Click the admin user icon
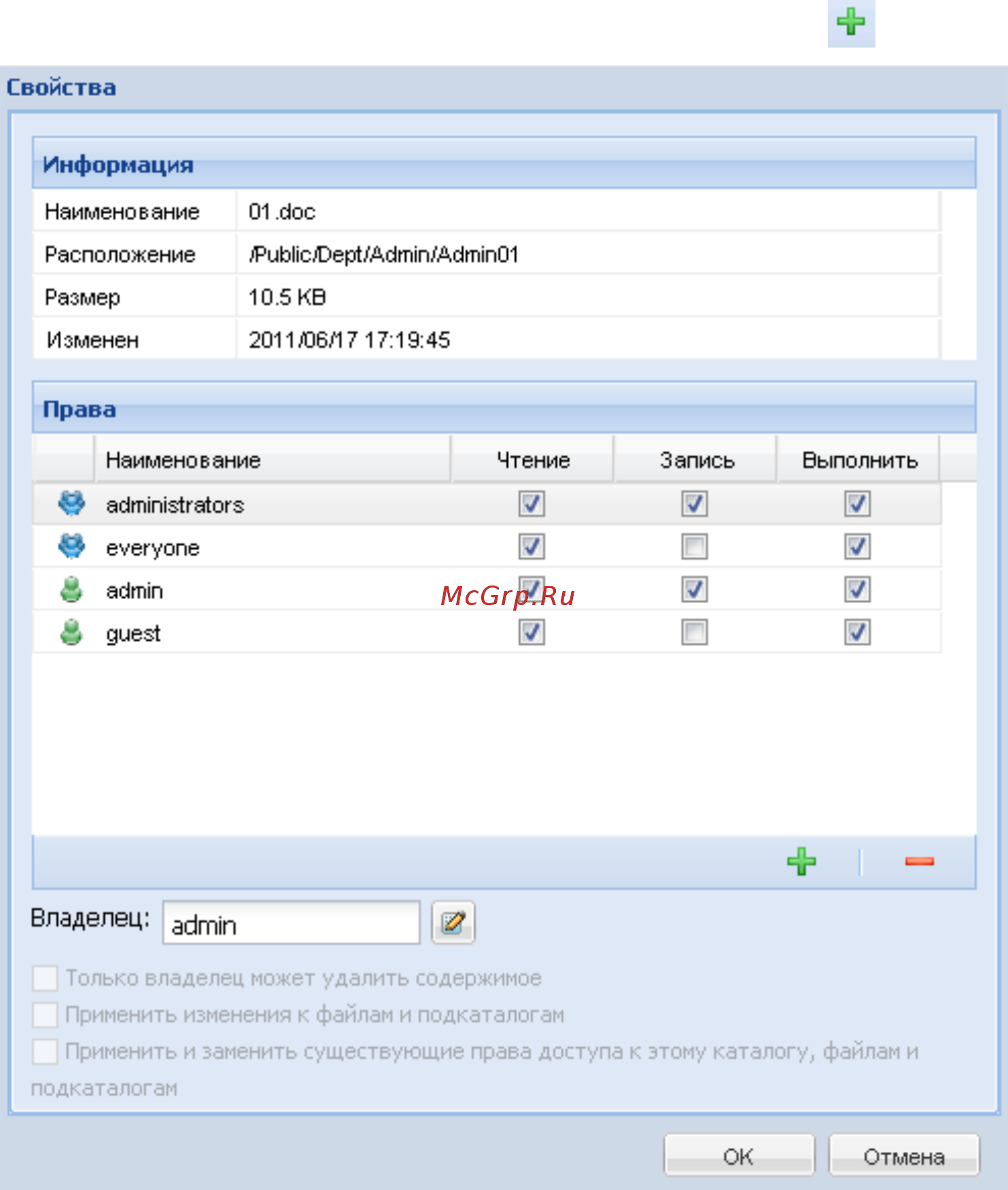The height and width of the screenshot is (1190, 1008). click(x=71, y=590)
